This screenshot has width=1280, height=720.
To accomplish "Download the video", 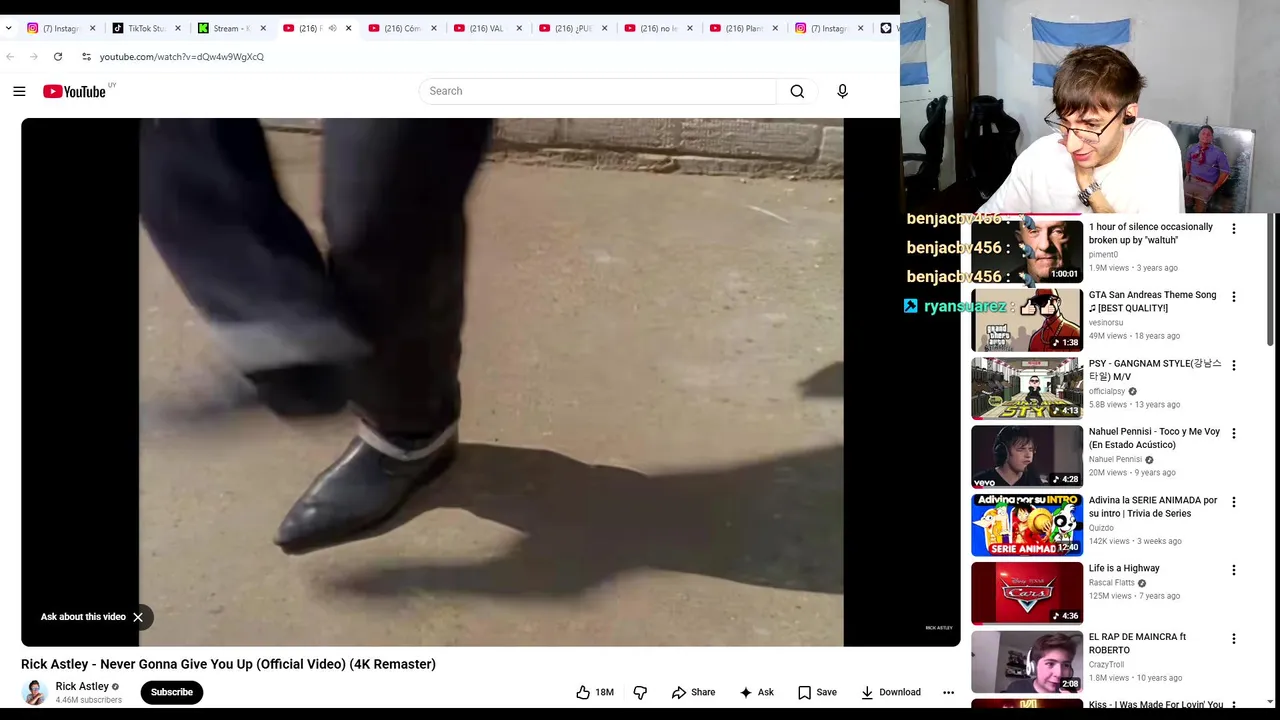I will coord(890,692).
